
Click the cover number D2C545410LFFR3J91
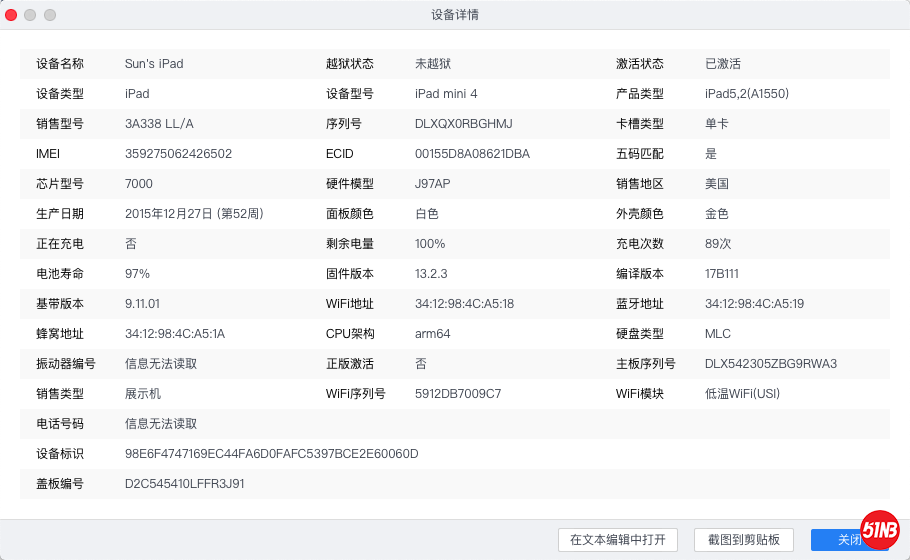[184, 484]
